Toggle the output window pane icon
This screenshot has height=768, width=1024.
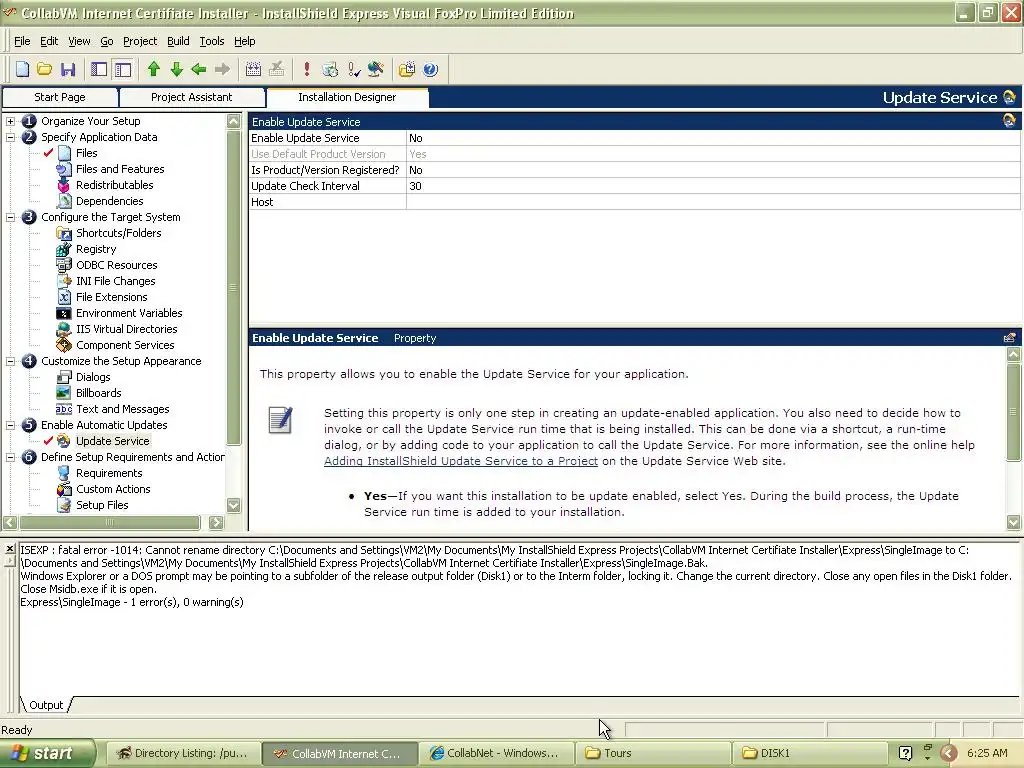coord(123,69)
